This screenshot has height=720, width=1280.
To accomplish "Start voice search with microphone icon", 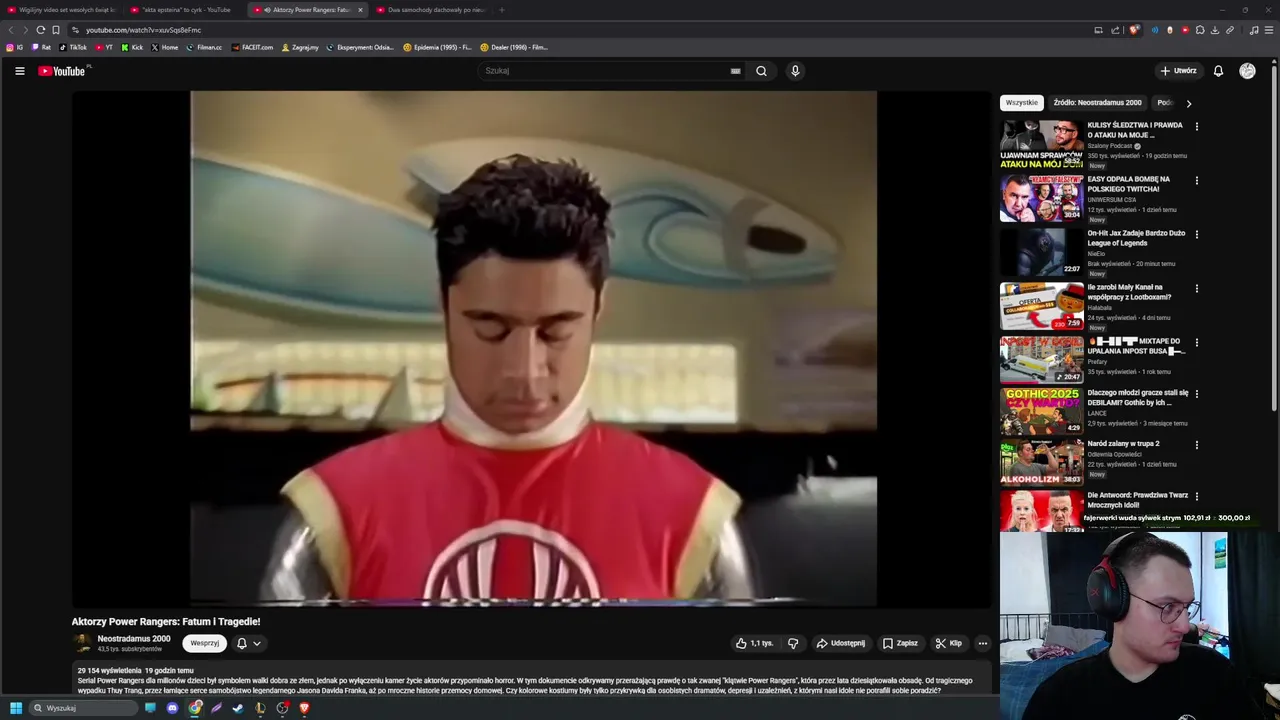I will pyautogui.click(x=795, y=71).
